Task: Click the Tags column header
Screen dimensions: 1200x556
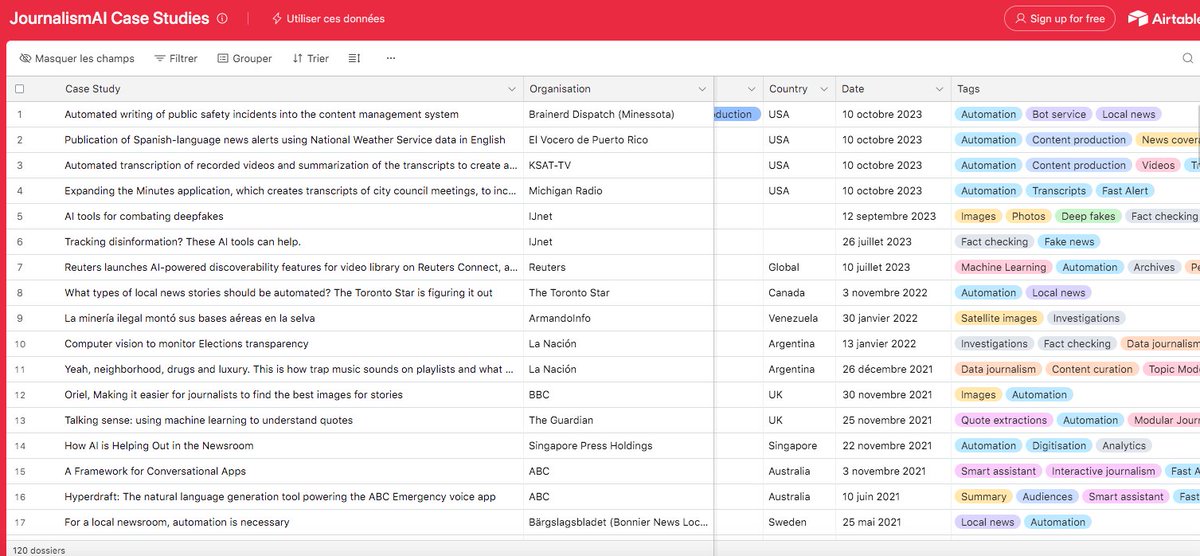Action: pyautogui.click(x=1075, y=89)
